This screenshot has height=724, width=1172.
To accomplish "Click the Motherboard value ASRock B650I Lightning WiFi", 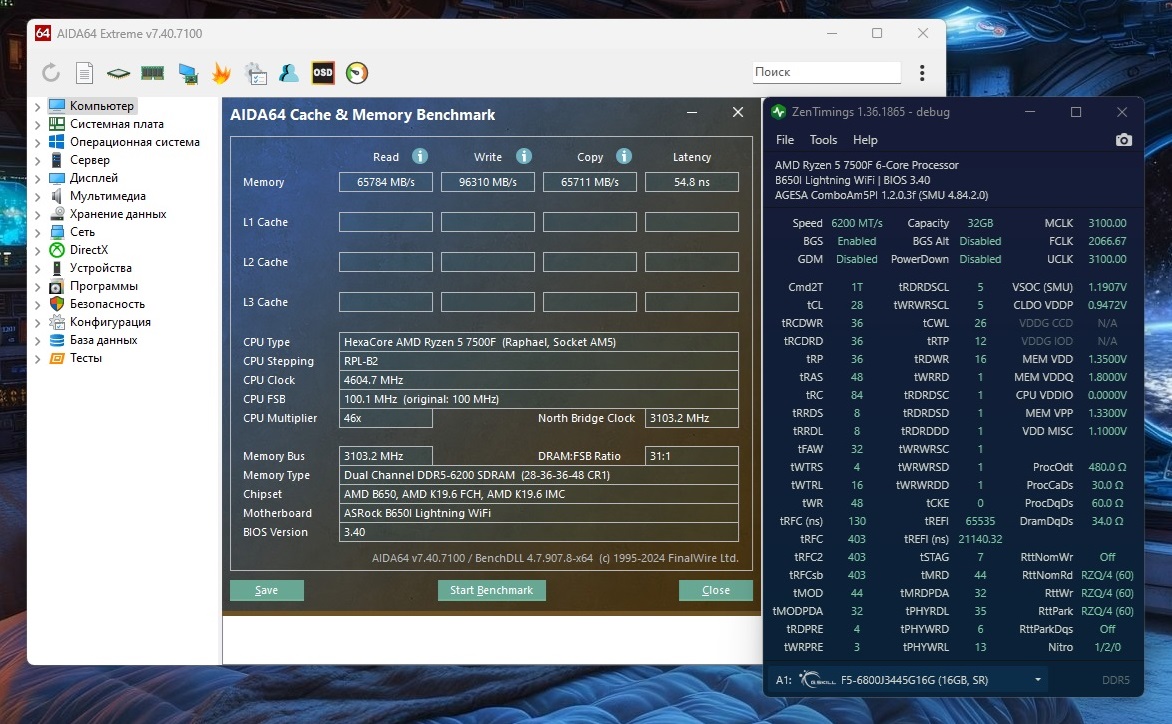I will click(x=538, y=513).
